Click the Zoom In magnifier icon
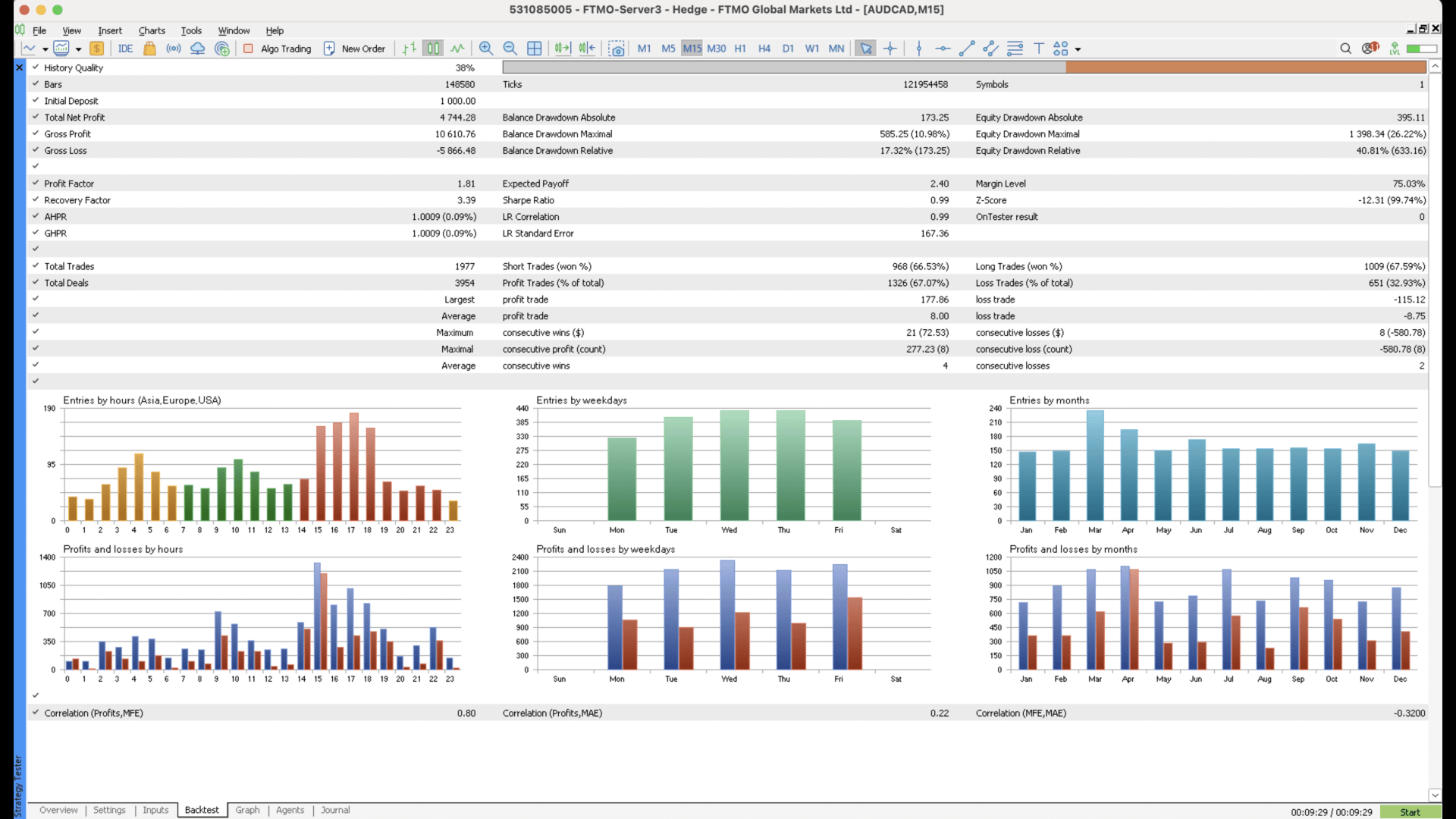1456x819 pixels. click(486, 49)
